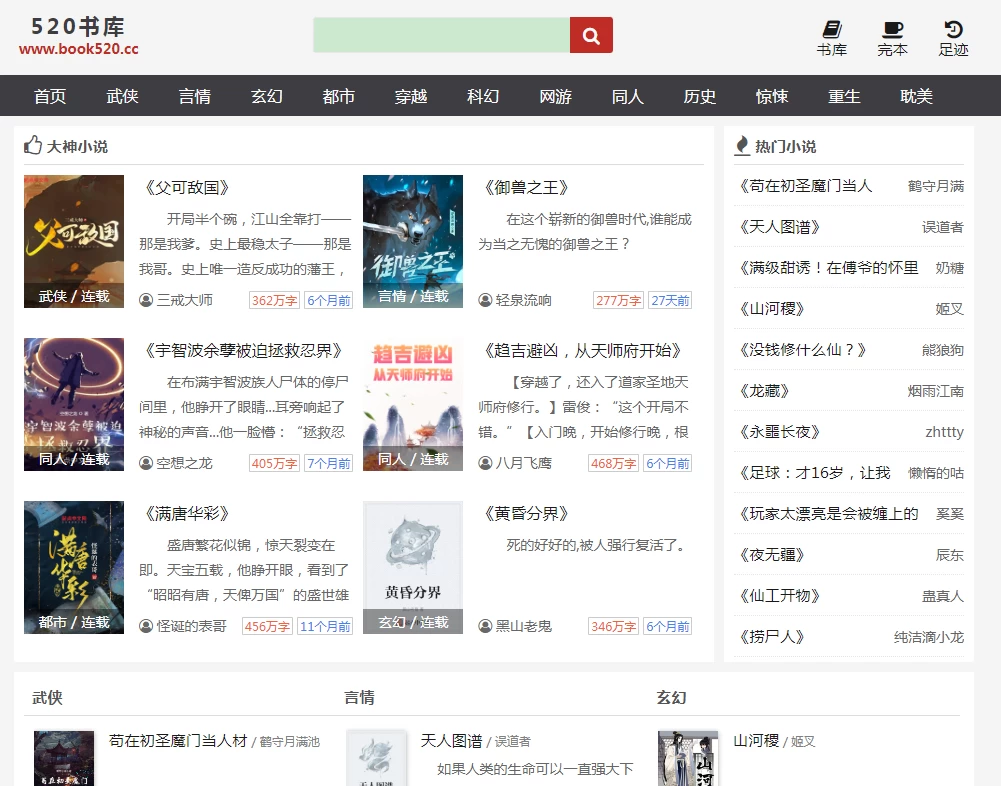Open the novel title 《父可敌国》
The height and width of the screenshot is (786, 1001).
(187, 187)
